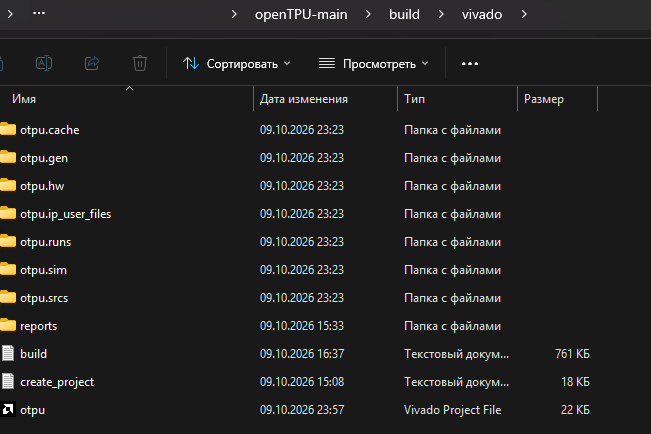Go to openTPU-main breadcrumb
This screenshot has height=434, width=651.
click(301, 15)
